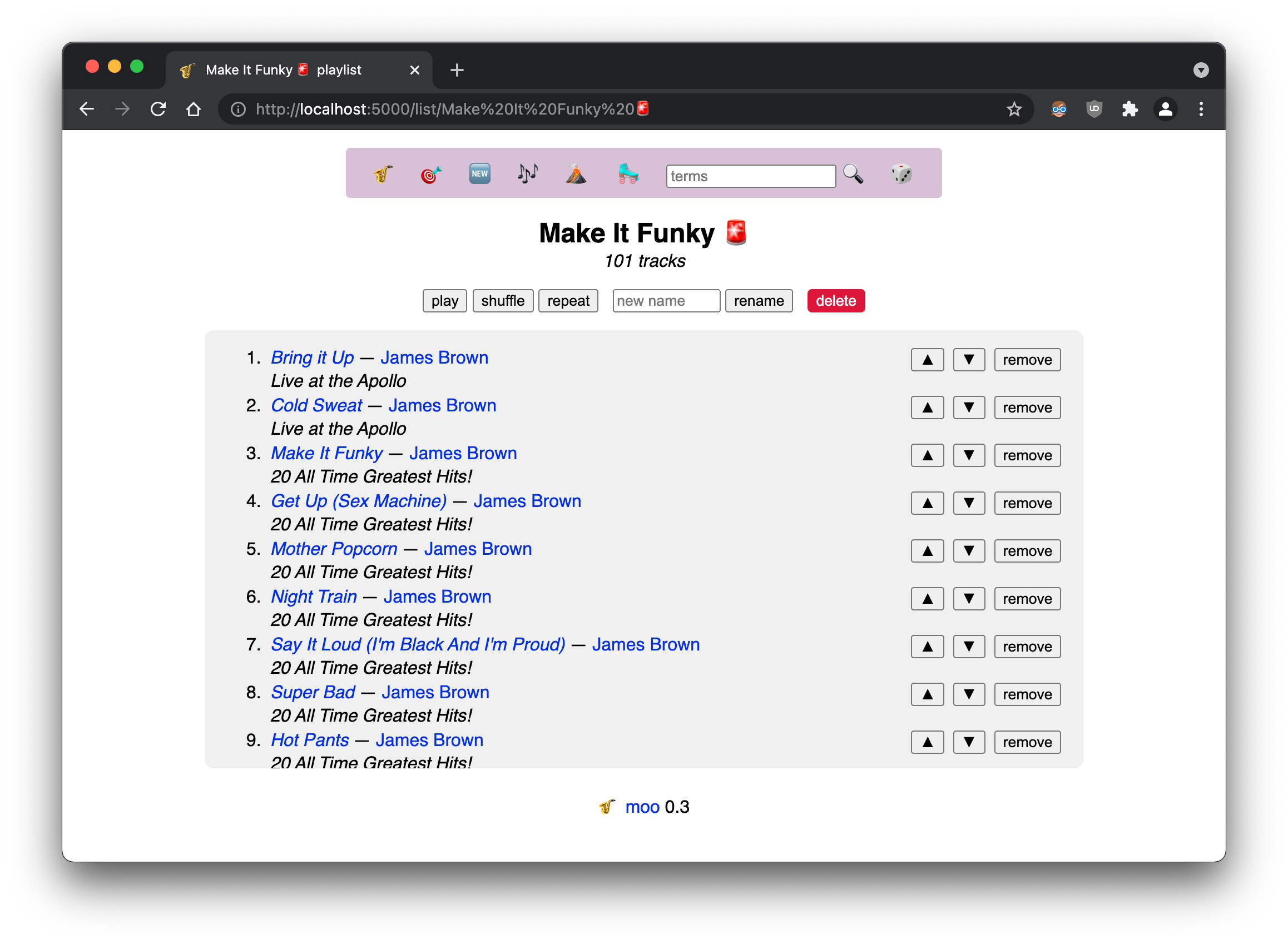Click the dice random icon
The image size is (1288, 944).
coord(901,173)
